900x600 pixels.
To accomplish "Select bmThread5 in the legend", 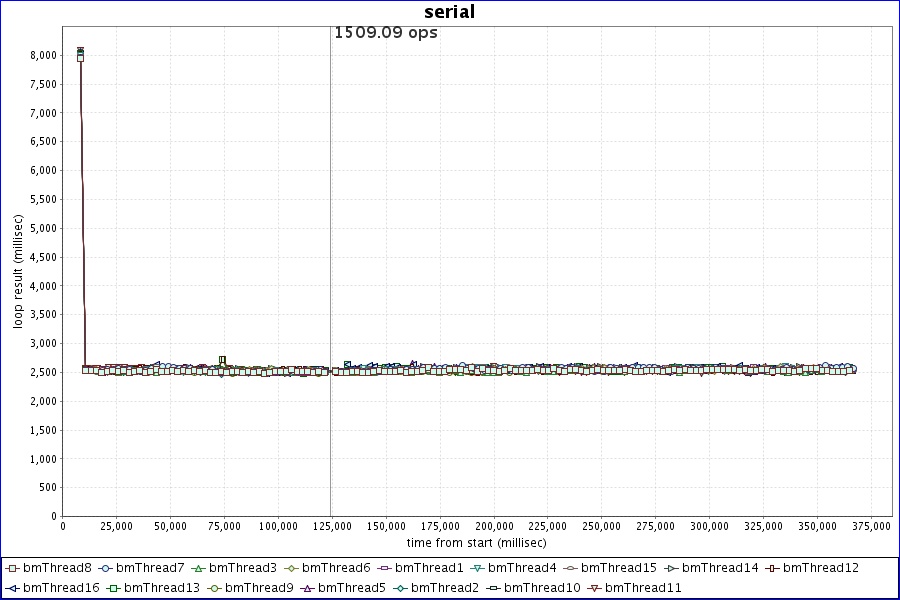I will [351, 588].
